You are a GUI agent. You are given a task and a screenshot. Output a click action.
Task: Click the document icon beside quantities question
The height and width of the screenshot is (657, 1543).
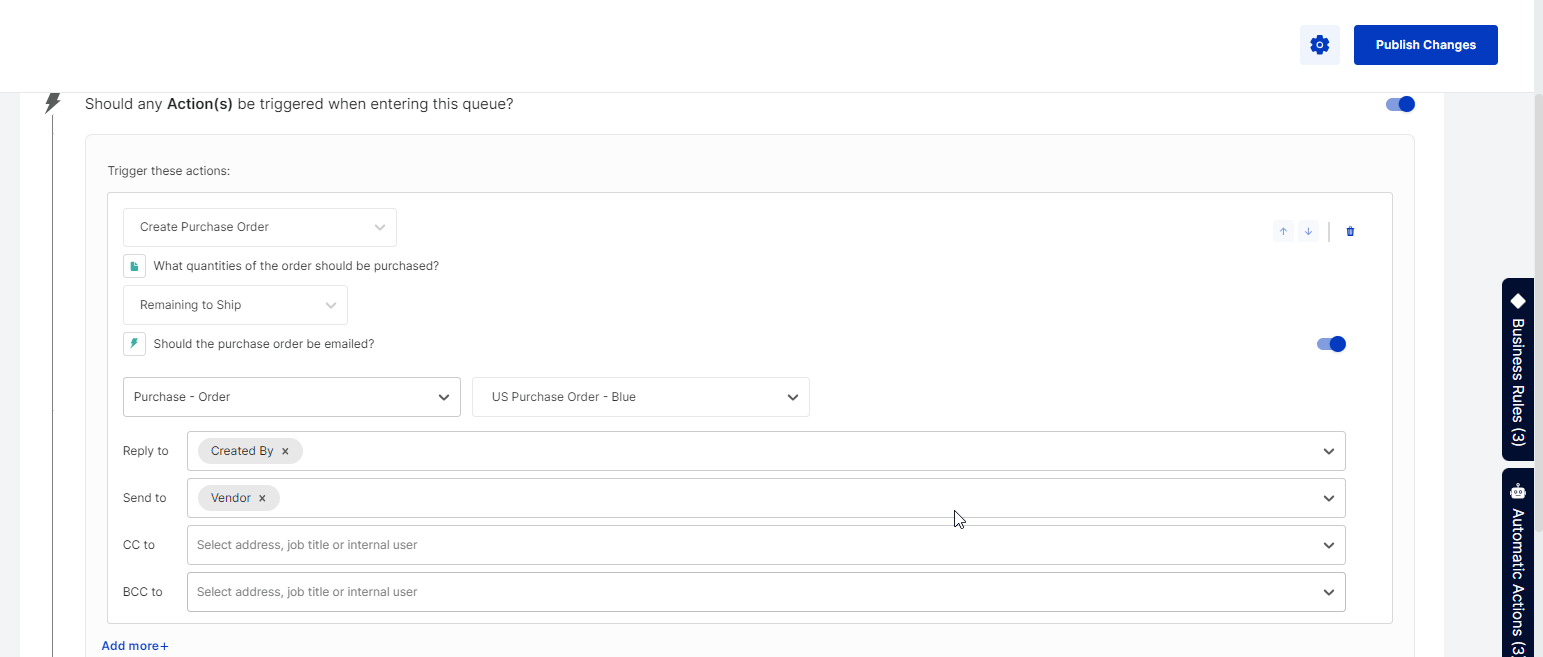tap(135, 266)
